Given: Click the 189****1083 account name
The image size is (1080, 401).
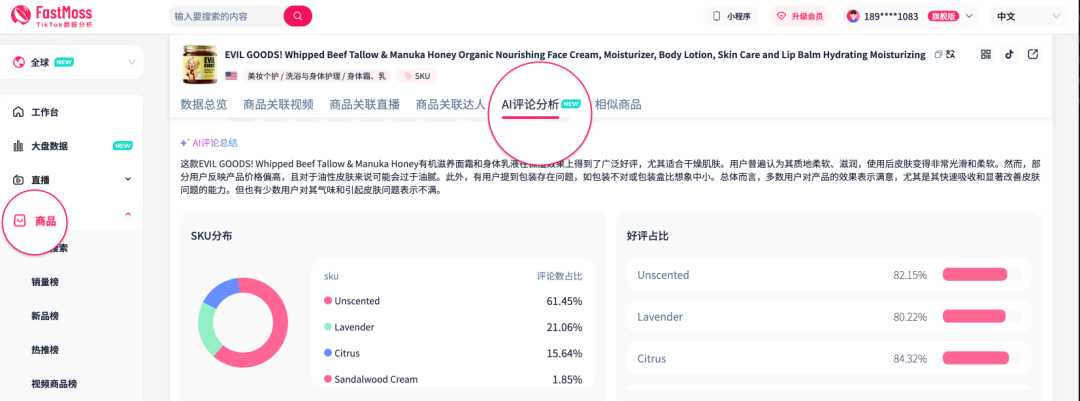Looking at the screenshot, I should [x=891, y=17].
